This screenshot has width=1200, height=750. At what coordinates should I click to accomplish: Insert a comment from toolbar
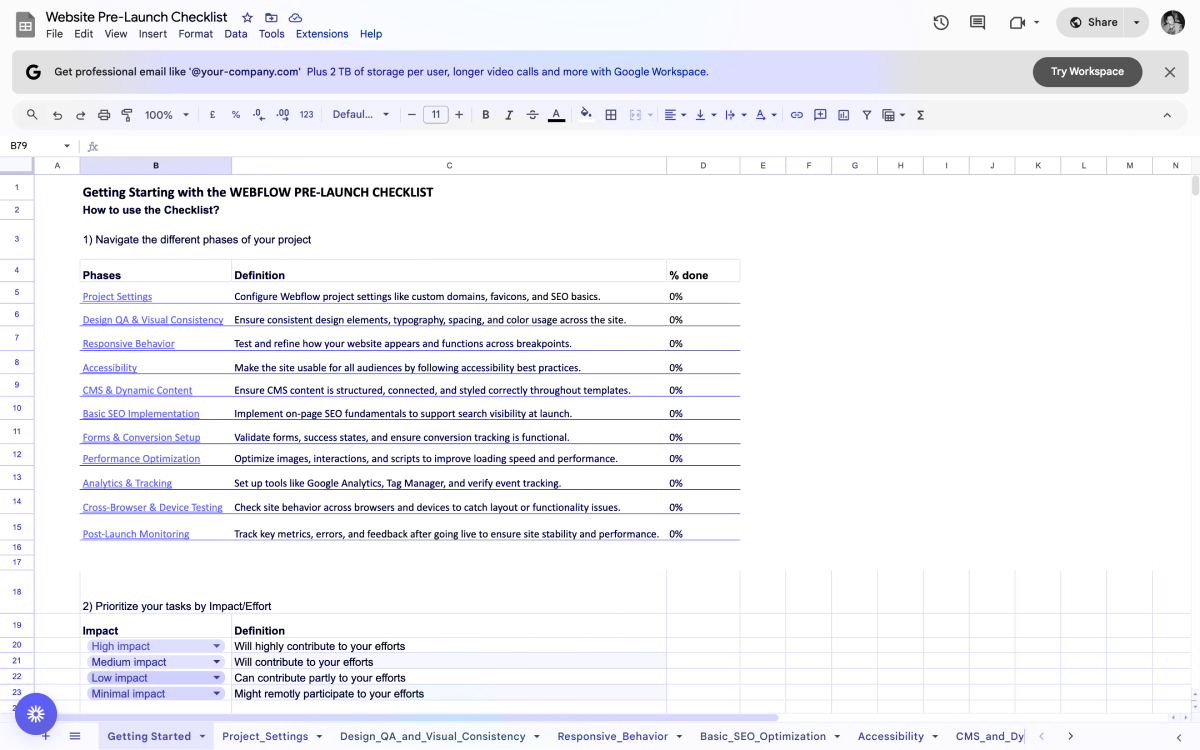pyautogui.click(x=820, y=115)
